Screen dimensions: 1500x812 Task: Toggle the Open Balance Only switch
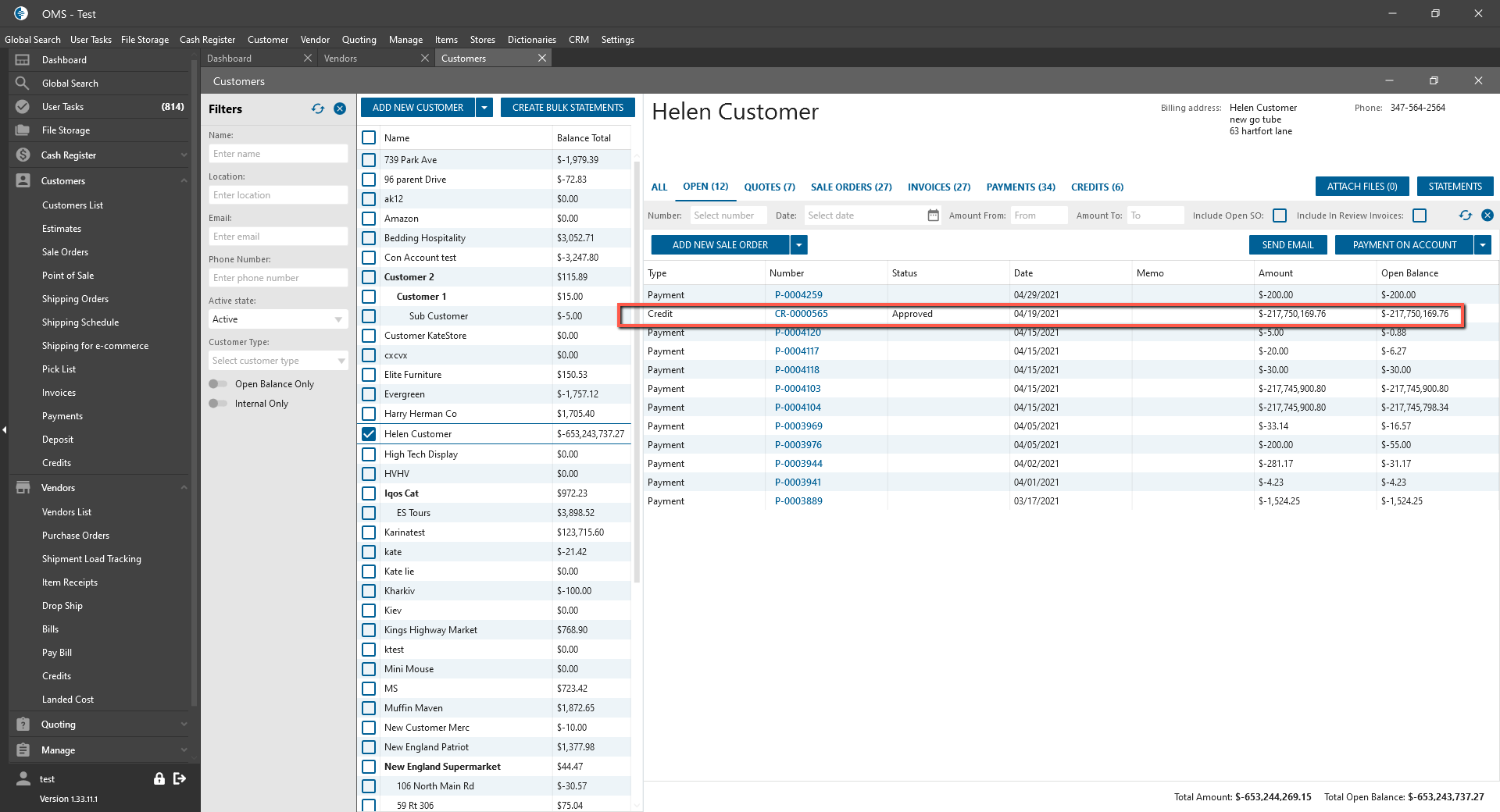[x=218, y=384]
